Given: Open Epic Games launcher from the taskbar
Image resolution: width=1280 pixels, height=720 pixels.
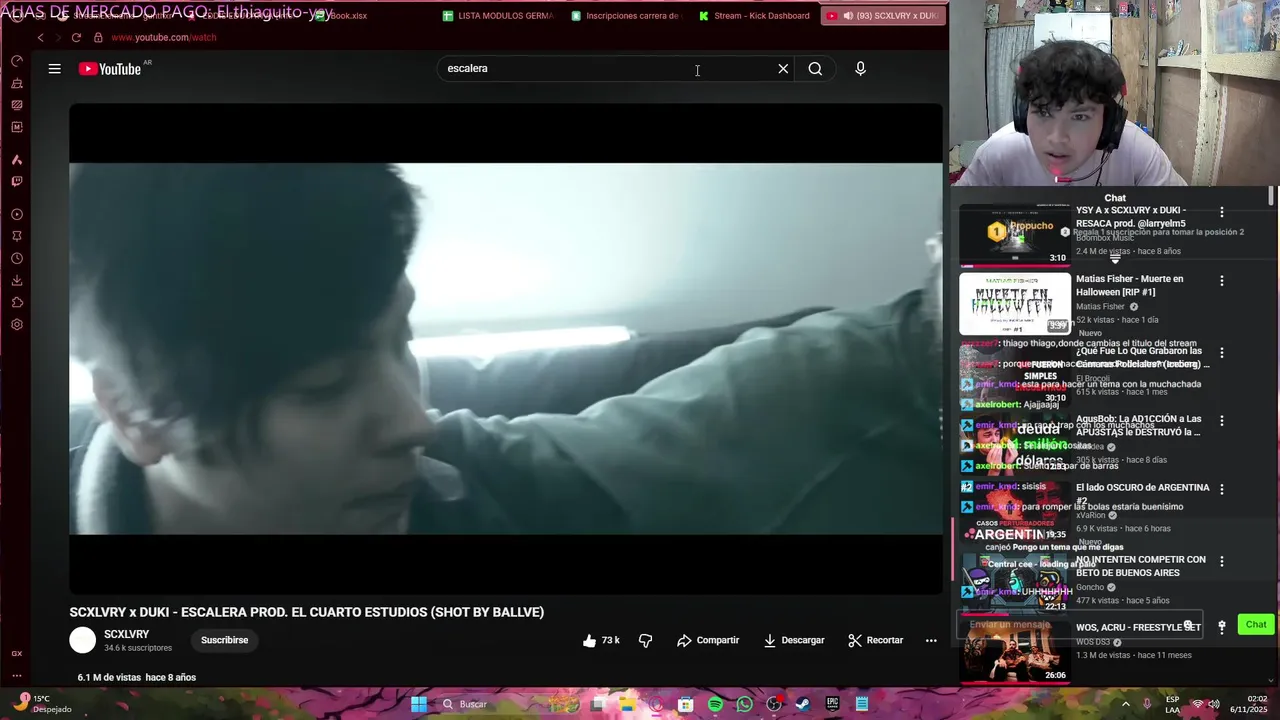Looking at the screenshot, I should [832, 704].
